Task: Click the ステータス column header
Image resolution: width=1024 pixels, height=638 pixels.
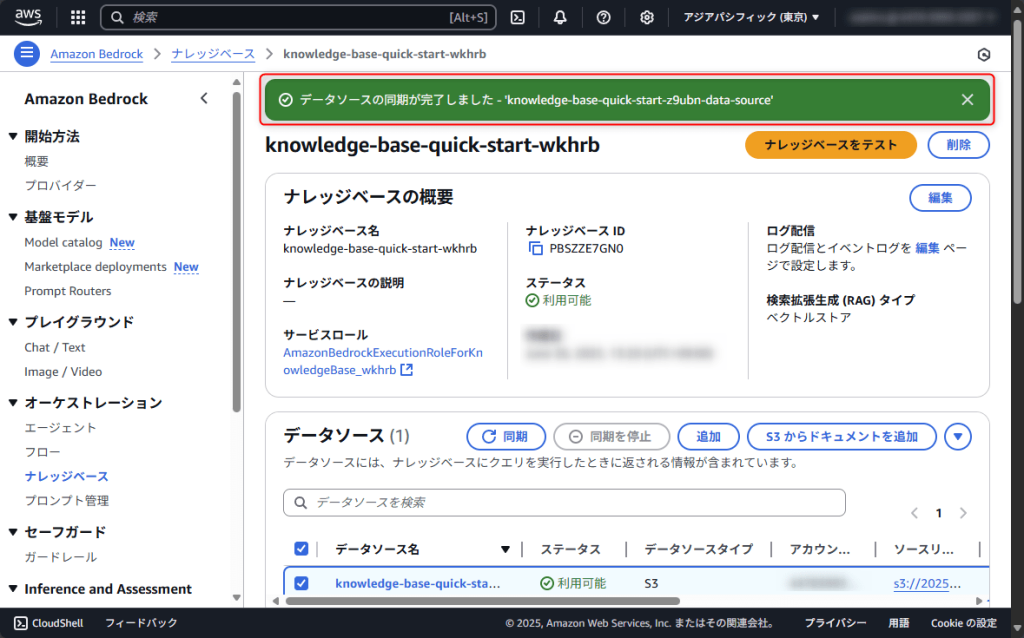Action: tap(570, 549)
